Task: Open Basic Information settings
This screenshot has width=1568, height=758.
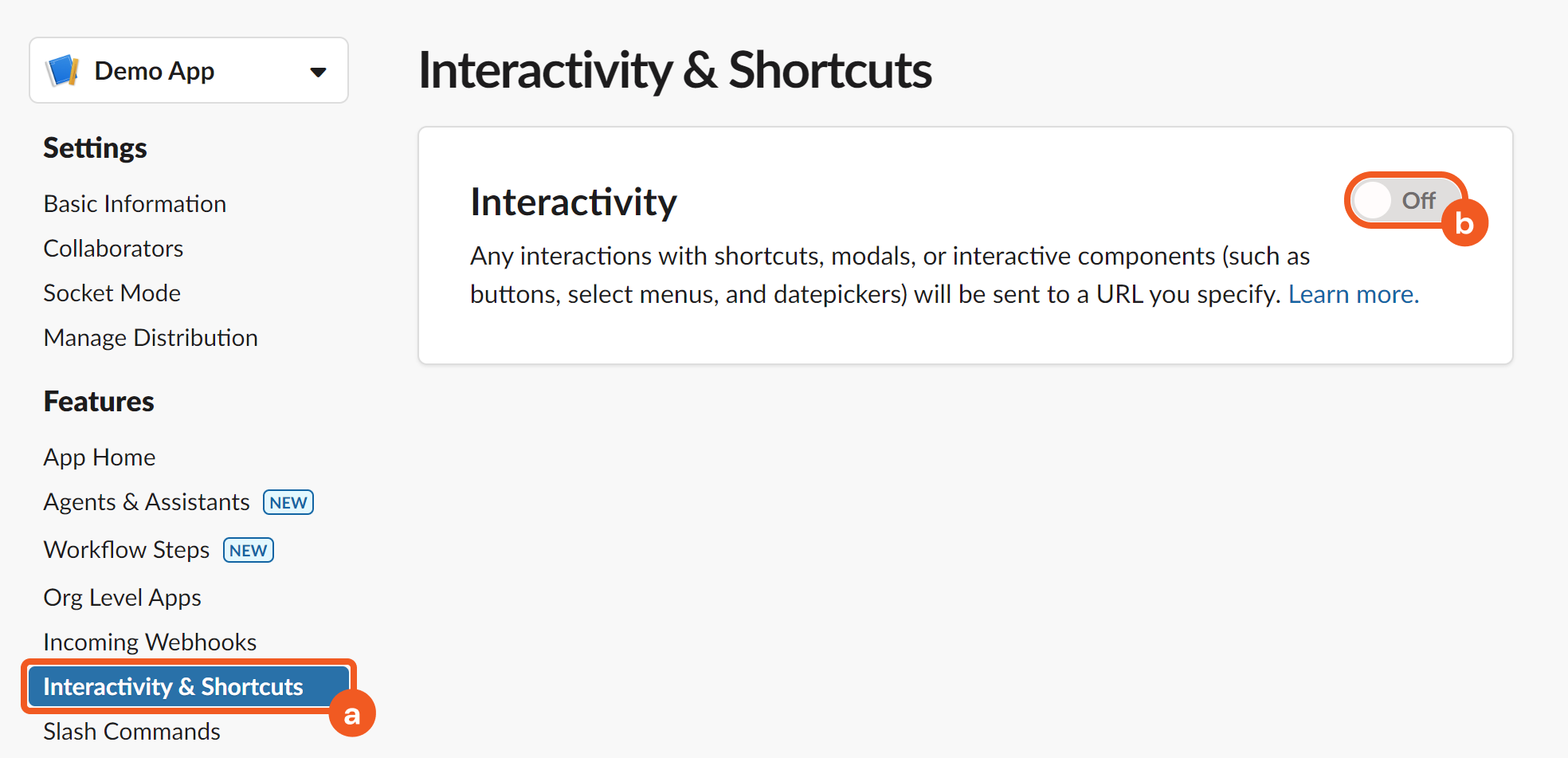Action: tap(135, 204)
